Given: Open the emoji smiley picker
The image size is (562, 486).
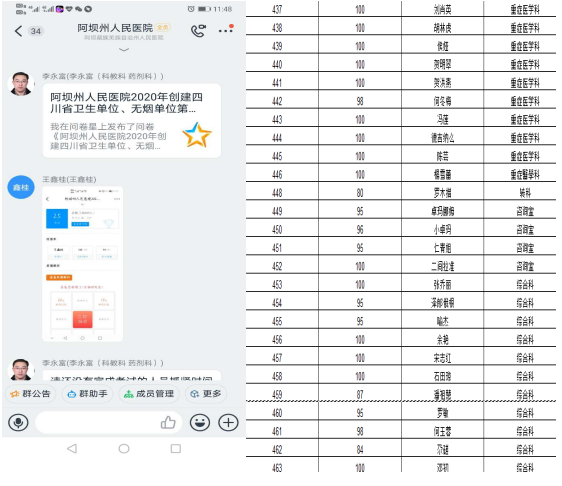Looking at the screenshot, I should point(200,423).
